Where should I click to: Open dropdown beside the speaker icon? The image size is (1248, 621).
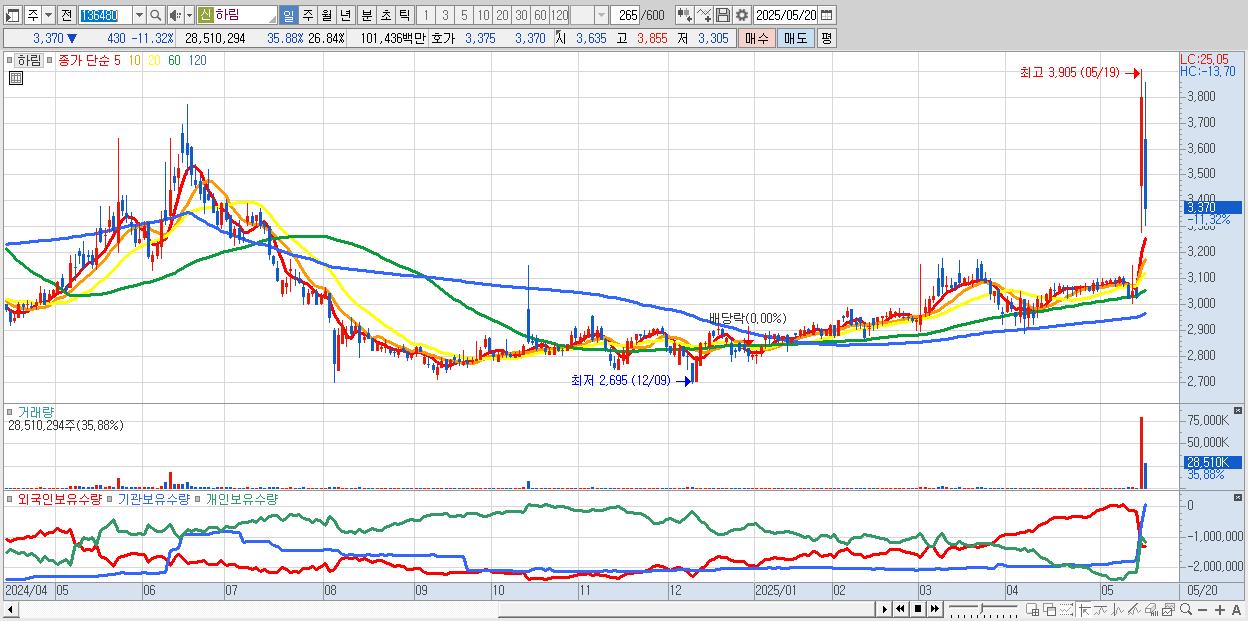click(x=189, y=15)
